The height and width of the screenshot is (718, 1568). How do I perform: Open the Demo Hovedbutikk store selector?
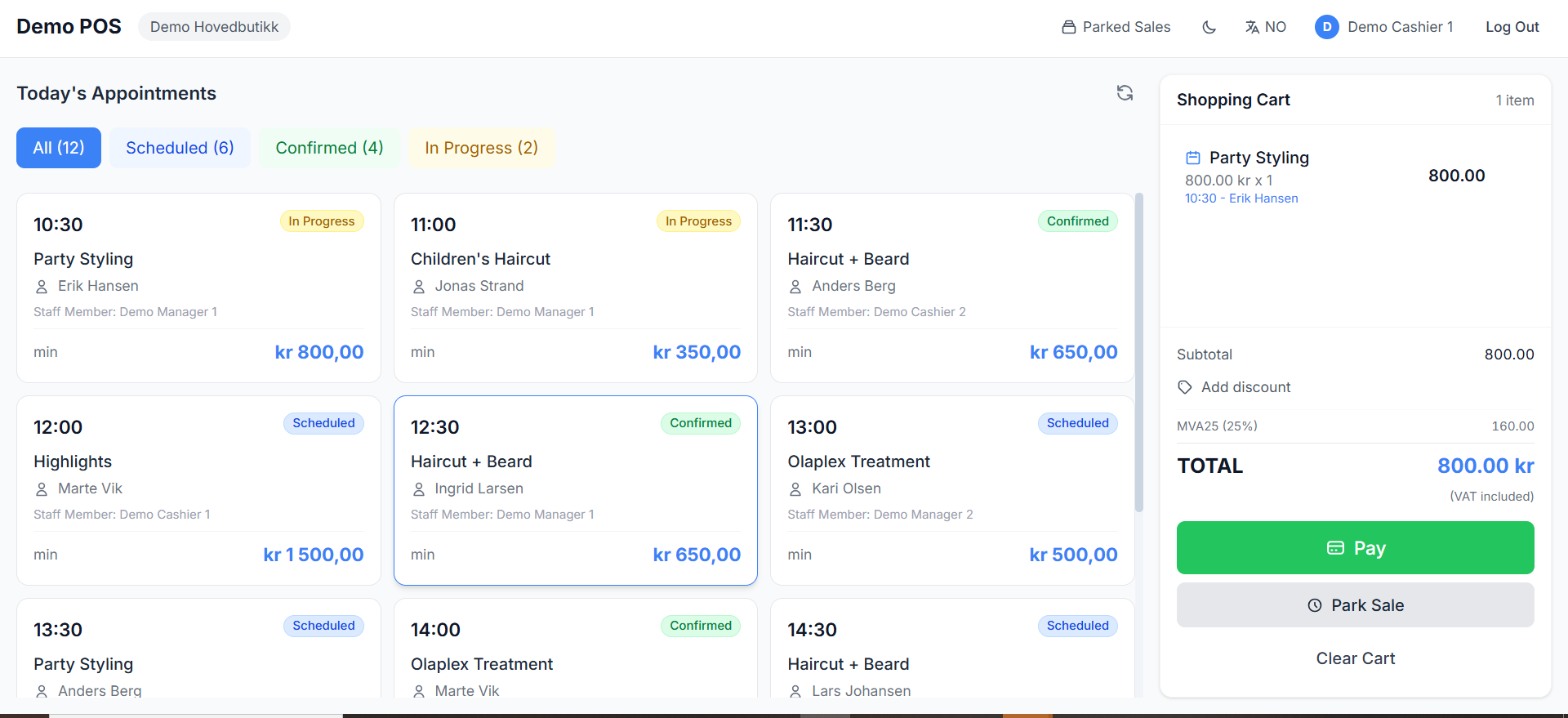click(214, 27)
